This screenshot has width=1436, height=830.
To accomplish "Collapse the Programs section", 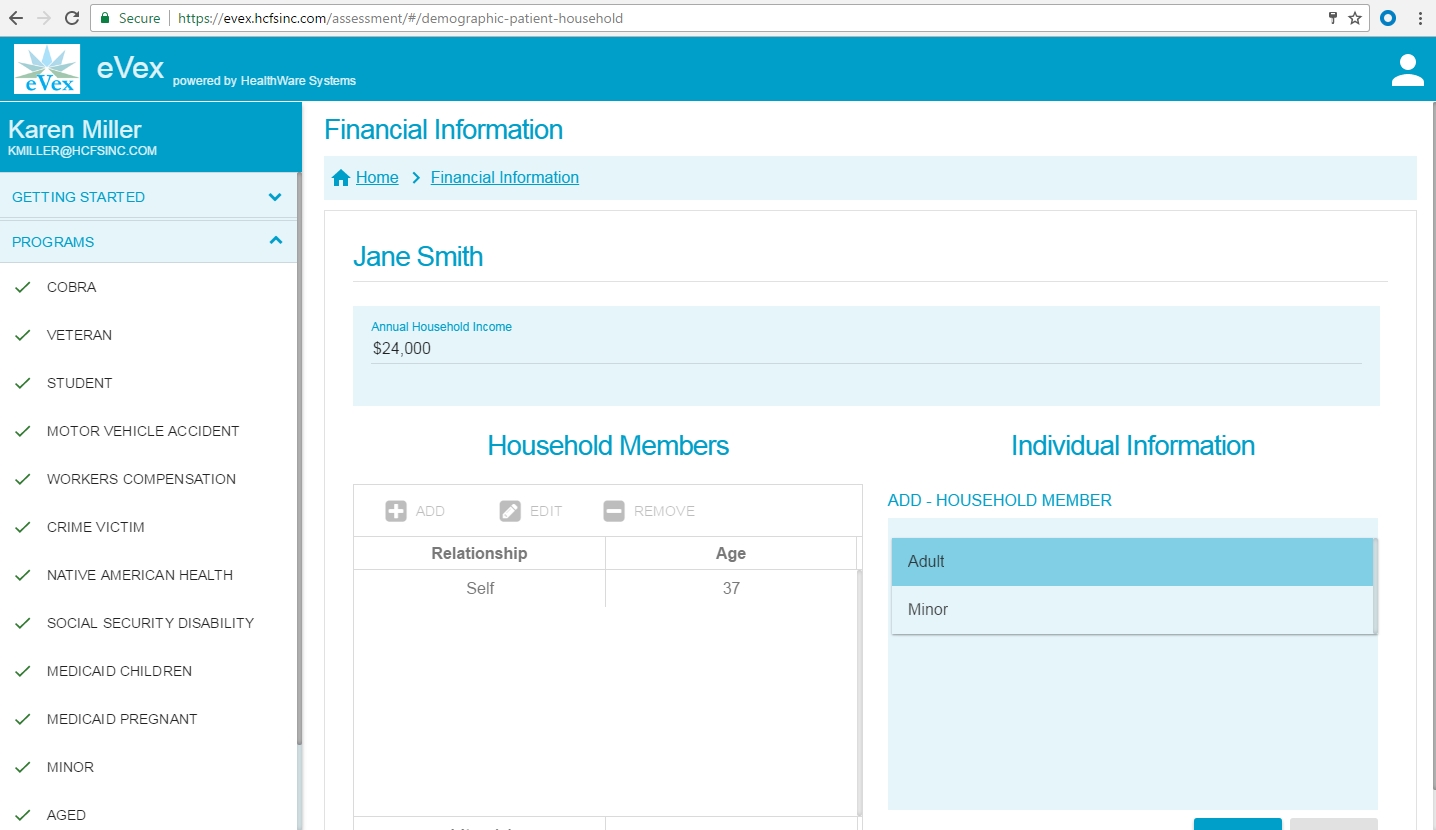I will [x=275, y=241].
